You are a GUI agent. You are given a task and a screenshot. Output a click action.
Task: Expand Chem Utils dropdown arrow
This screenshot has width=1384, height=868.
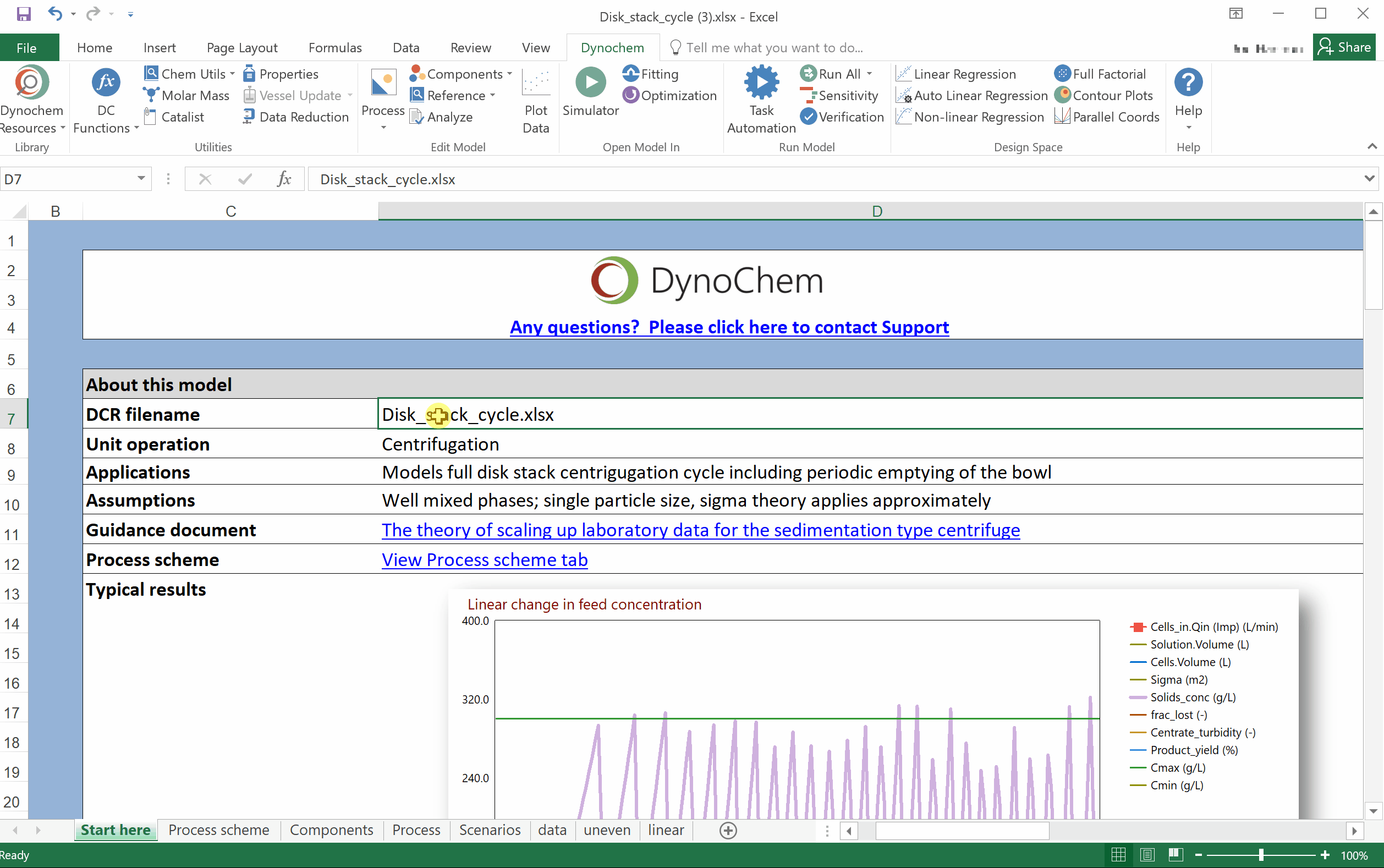click(x=232, y=74)
